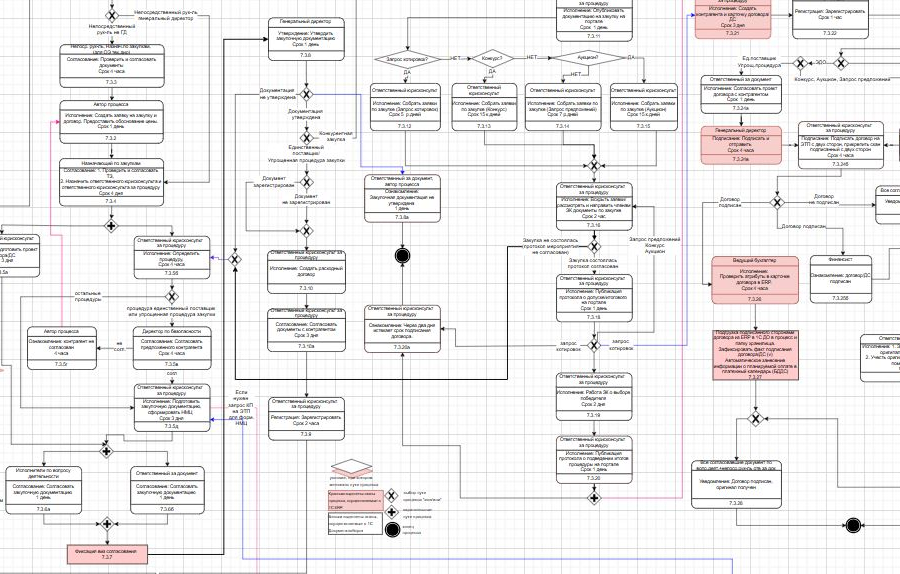This screenshot has width=900, height=574.
Task: Select box 7.3.10 Создать расходный договор
Action: click(307, 272)
